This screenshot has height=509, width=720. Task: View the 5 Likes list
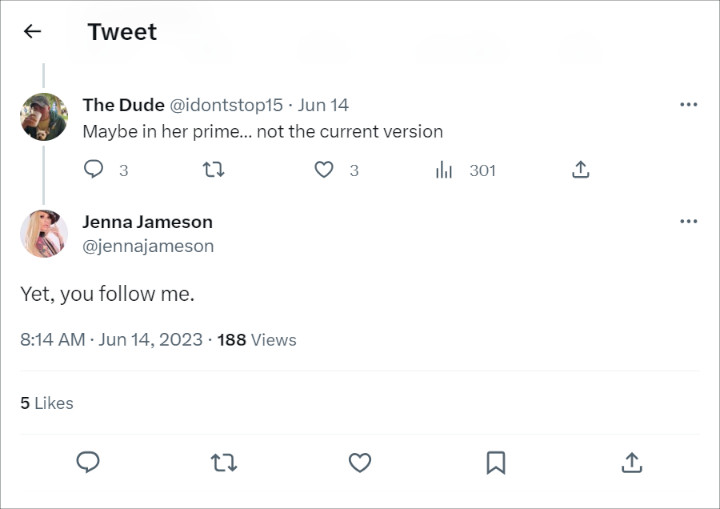coord(47,403)
